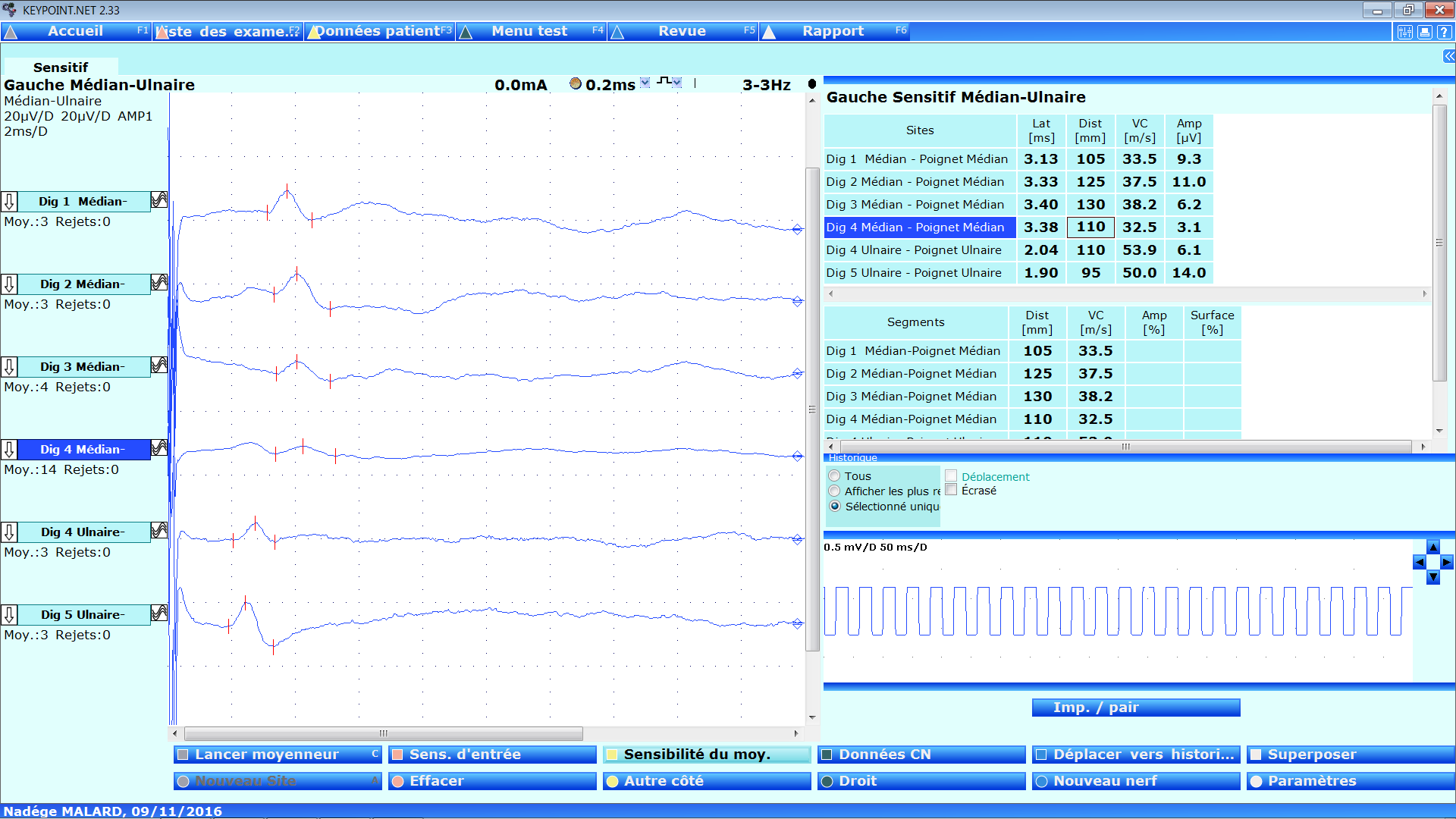Viewport: 1456px width, 819px height.
Task: Click the stimulus intensity knob icon
Action: (576, 83)
